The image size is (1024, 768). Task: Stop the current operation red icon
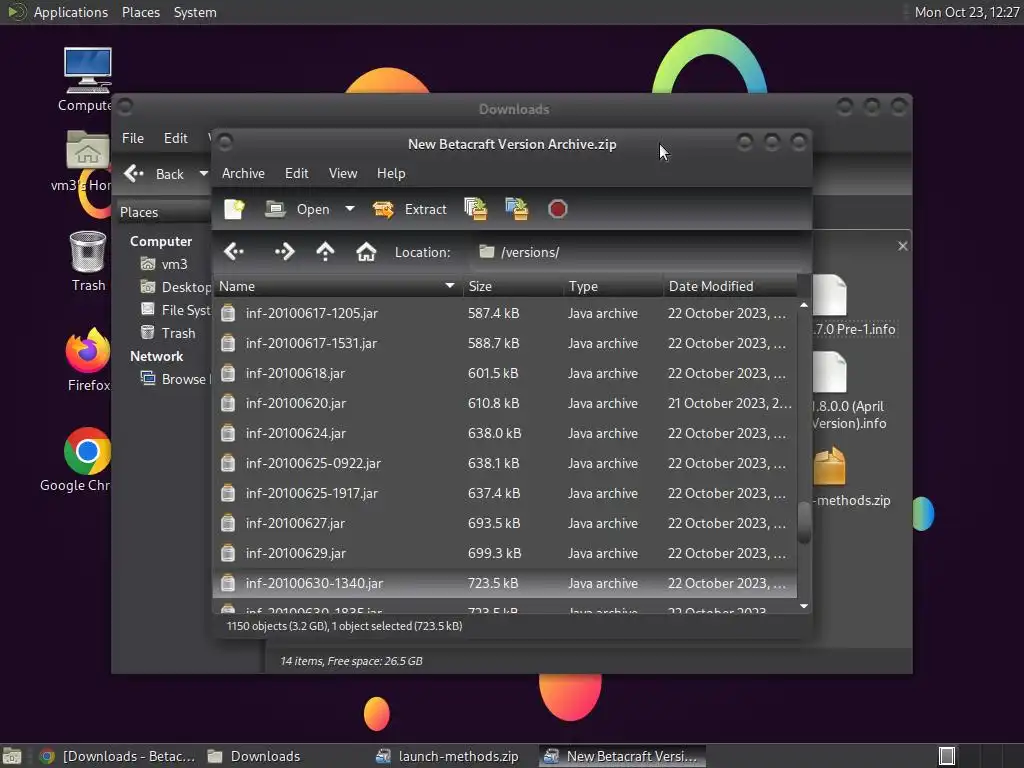557,209
